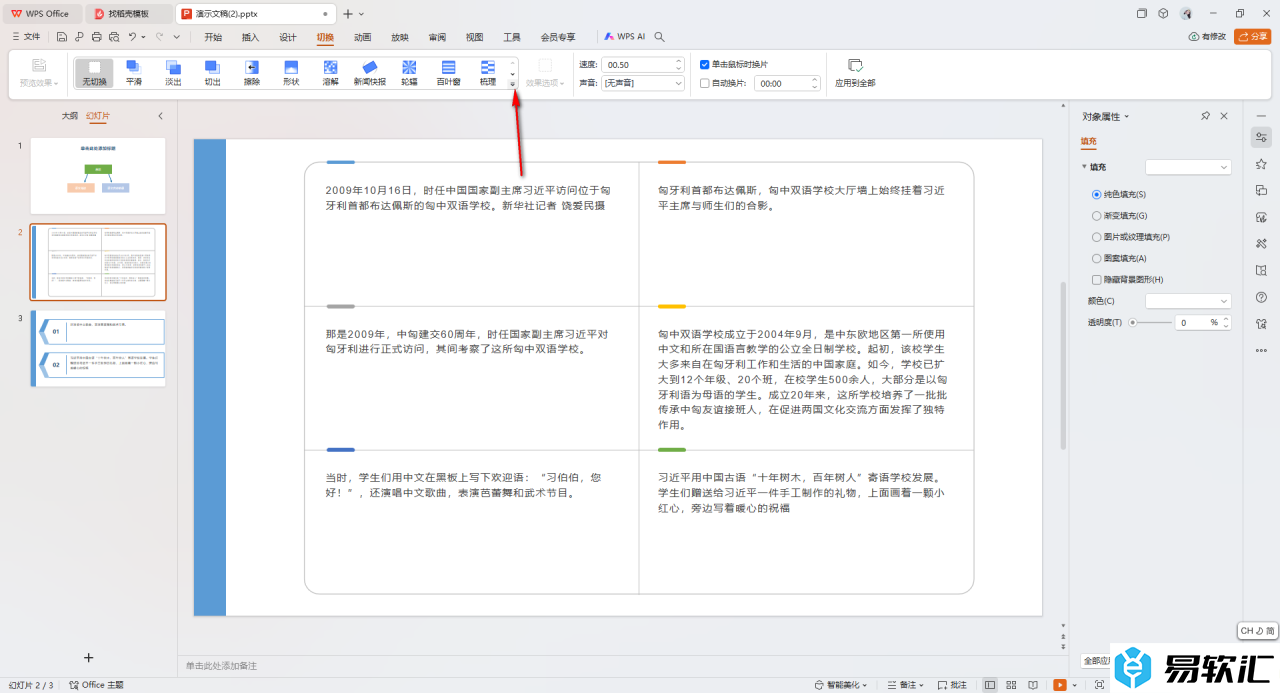Screen dimensions: 1280x693
Task: Click the star icon in right sidebar
Action: [1261, 164]
